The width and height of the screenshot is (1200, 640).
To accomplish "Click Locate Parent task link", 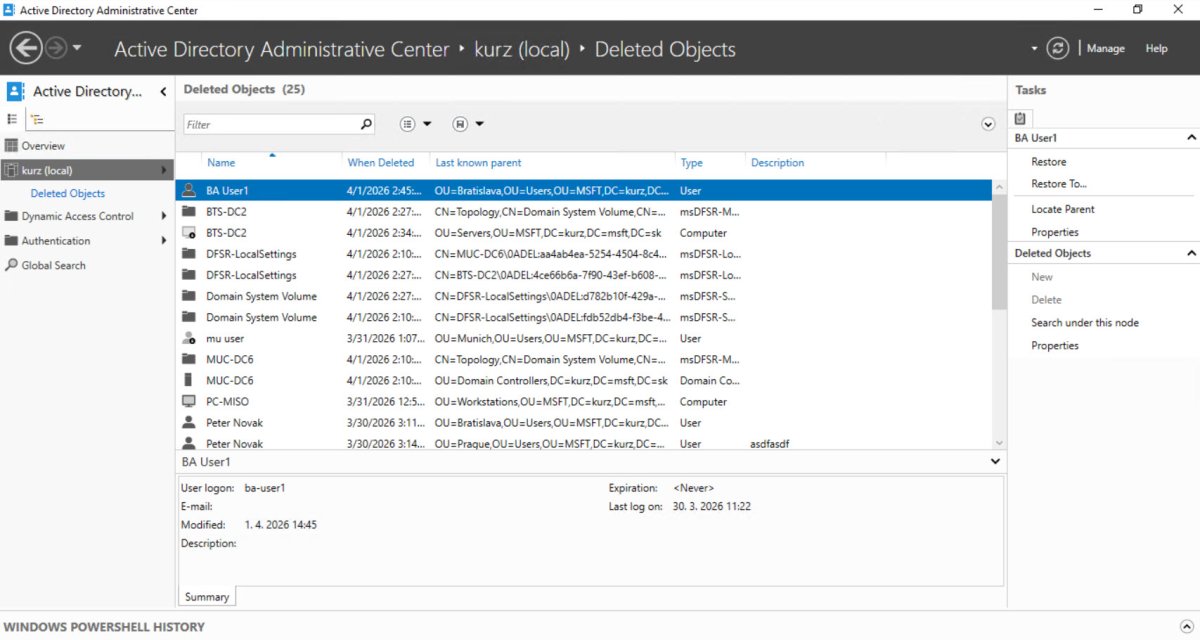I will 1062,209.
